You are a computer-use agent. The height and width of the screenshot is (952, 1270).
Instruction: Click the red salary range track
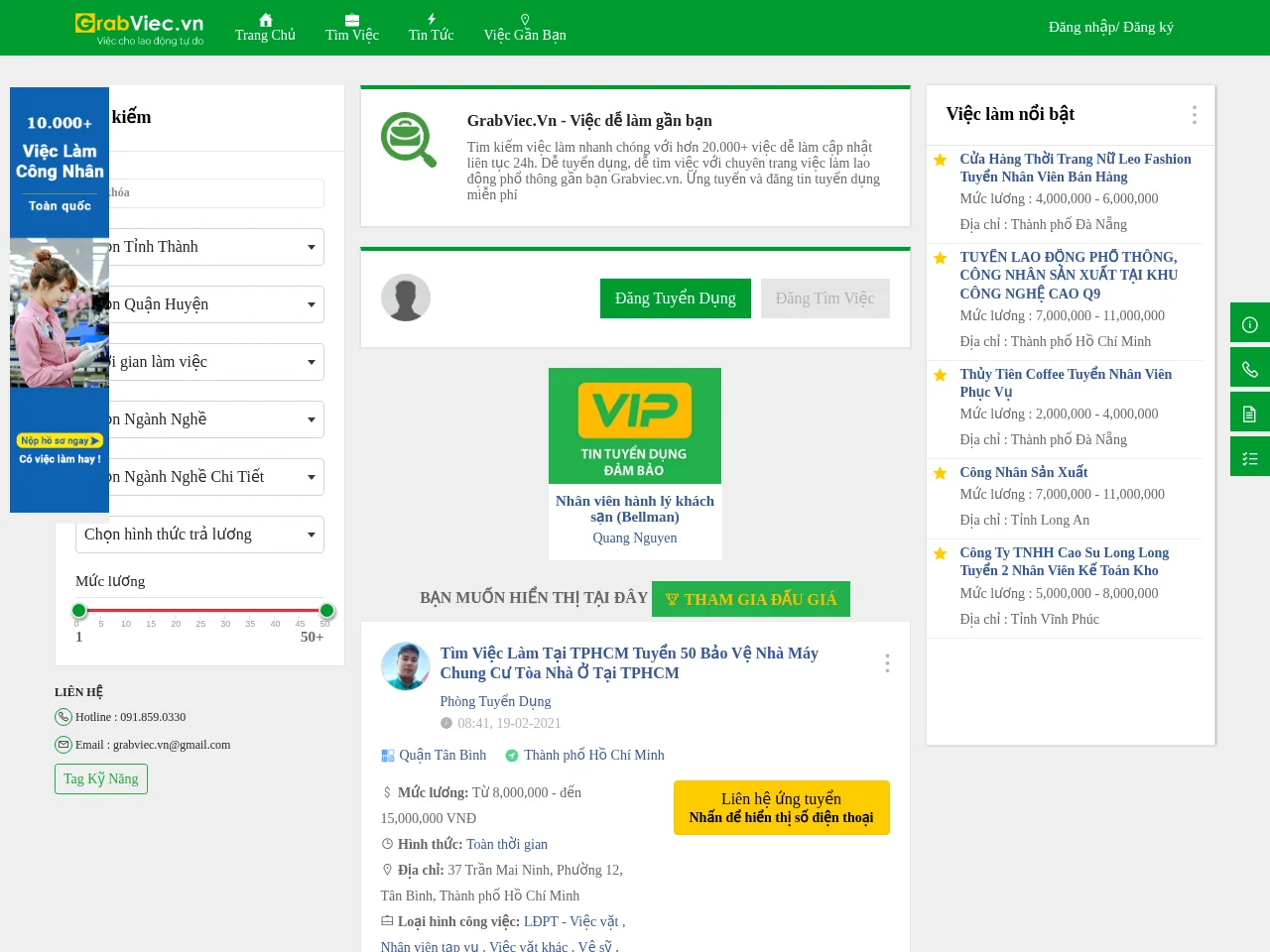202,611
